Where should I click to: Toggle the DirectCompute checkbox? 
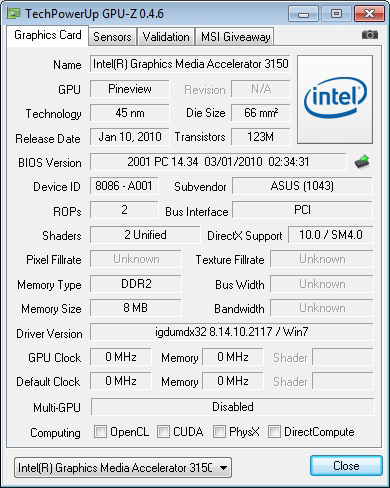pos(274,431)
